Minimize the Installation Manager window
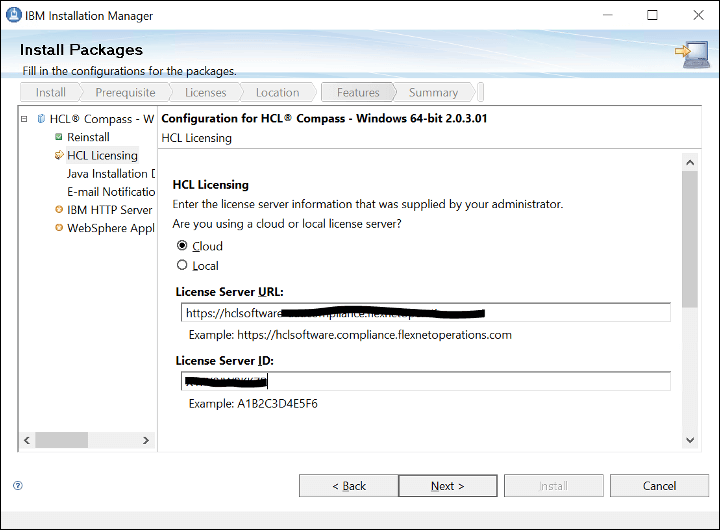The image size is (720, 530). pos(608,15)
